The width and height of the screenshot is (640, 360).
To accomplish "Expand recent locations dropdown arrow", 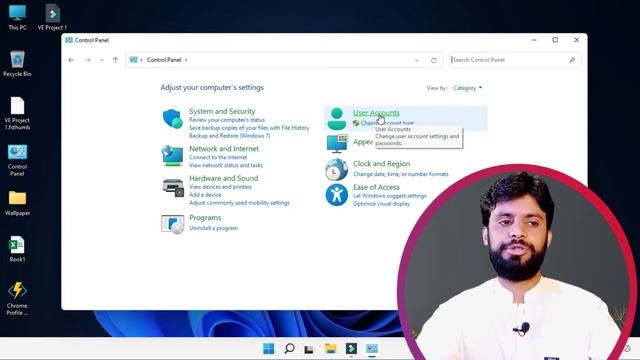I will [x=102, y=60].
